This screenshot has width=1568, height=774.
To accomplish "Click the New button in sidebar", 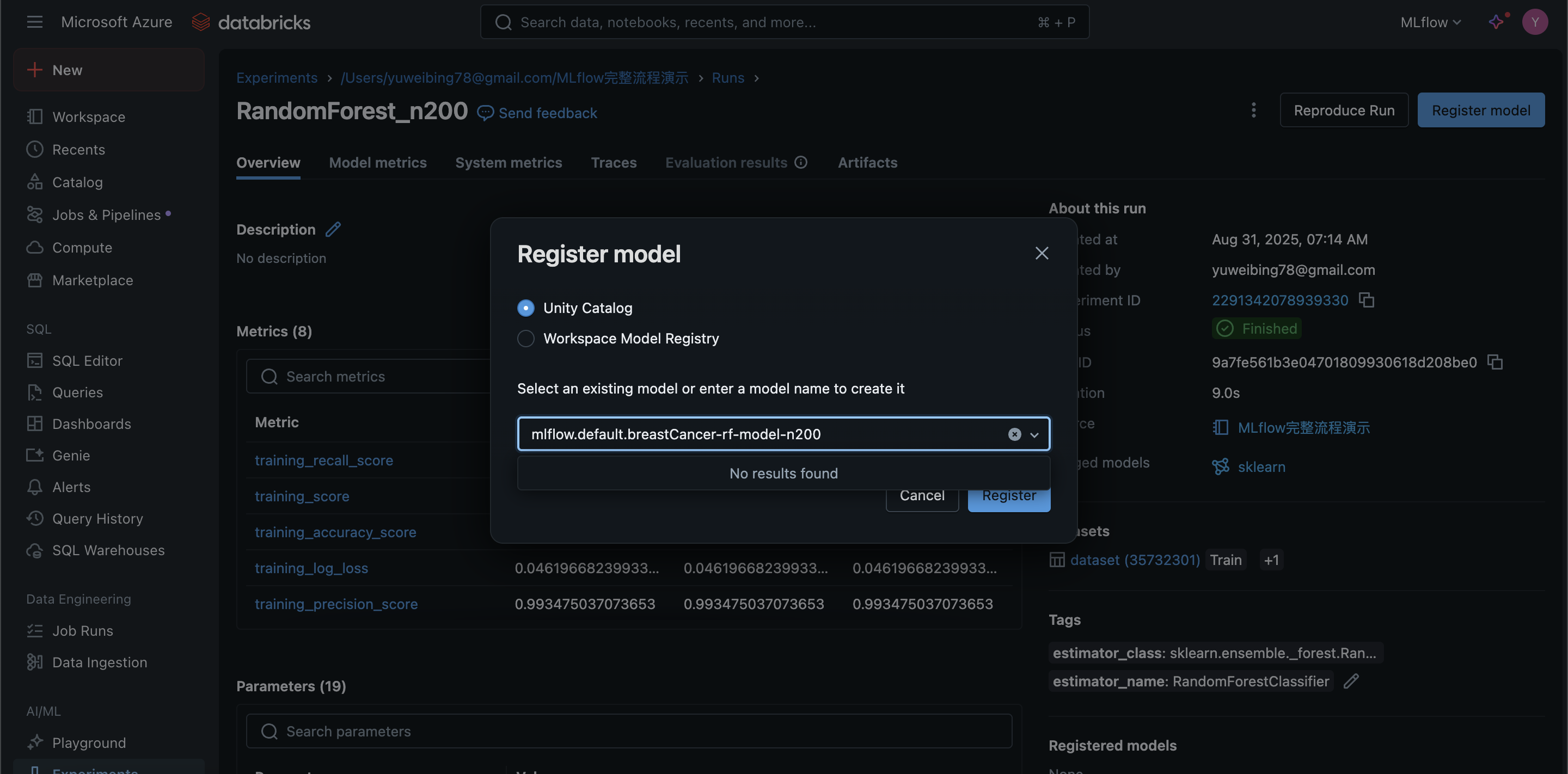I will (109, 70).
